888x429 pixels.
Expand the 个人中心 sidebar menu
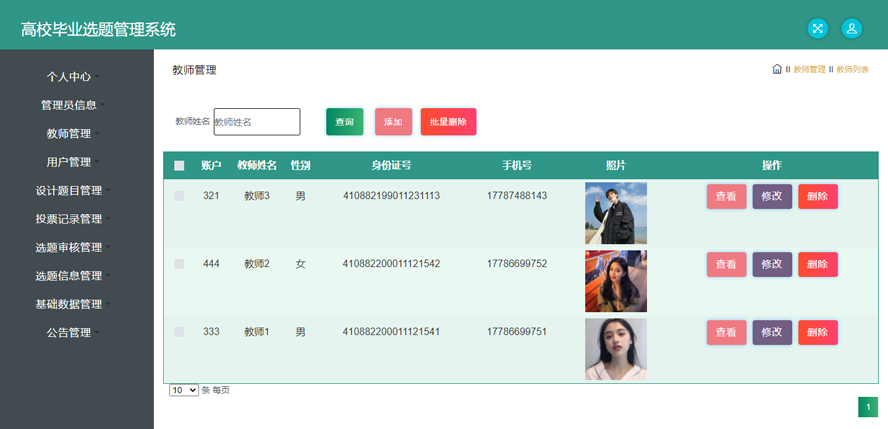pyautogui.click(x=70, y=76)
